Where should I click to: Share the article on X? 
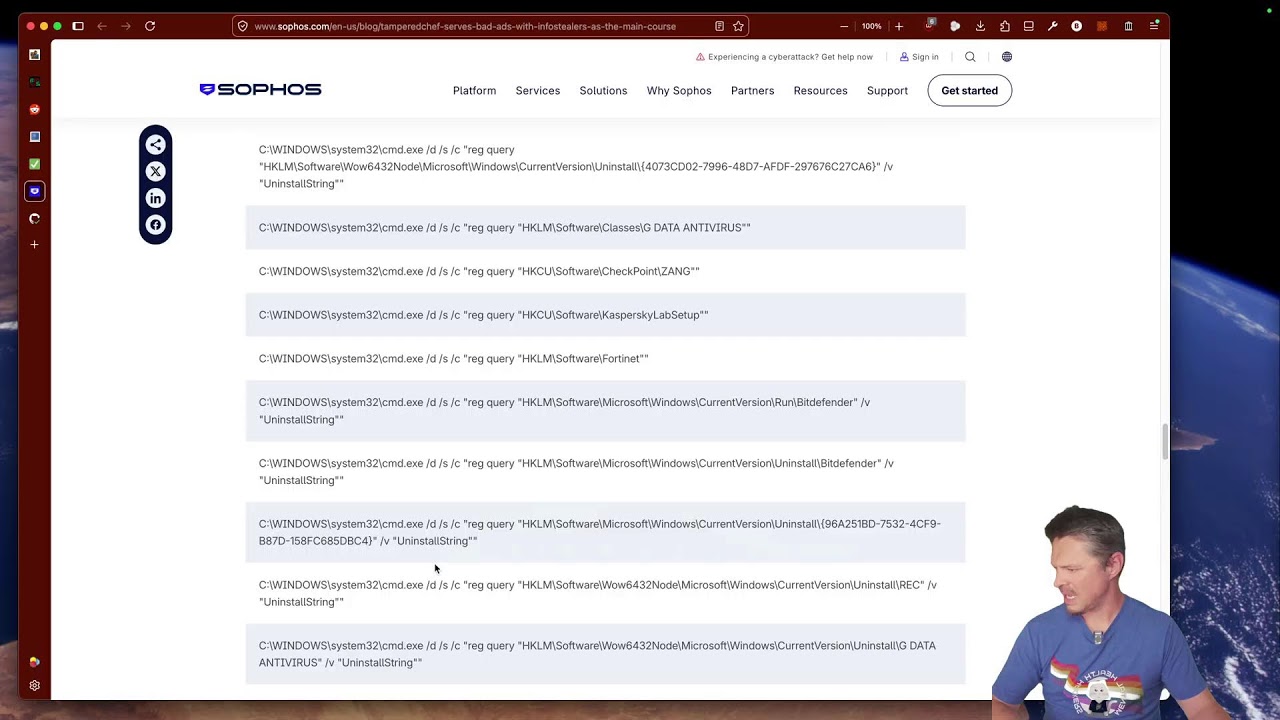pos(155,172)
